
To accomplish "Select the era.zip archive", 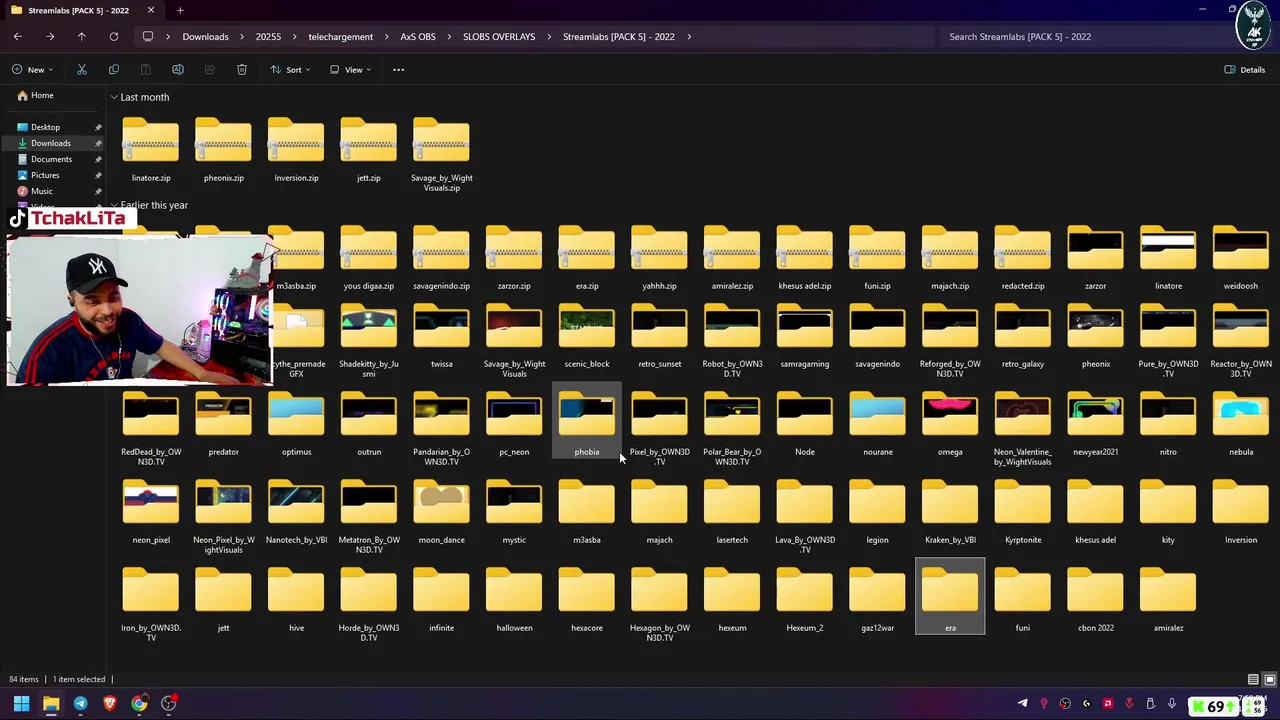I will click(x=587, y=259).
